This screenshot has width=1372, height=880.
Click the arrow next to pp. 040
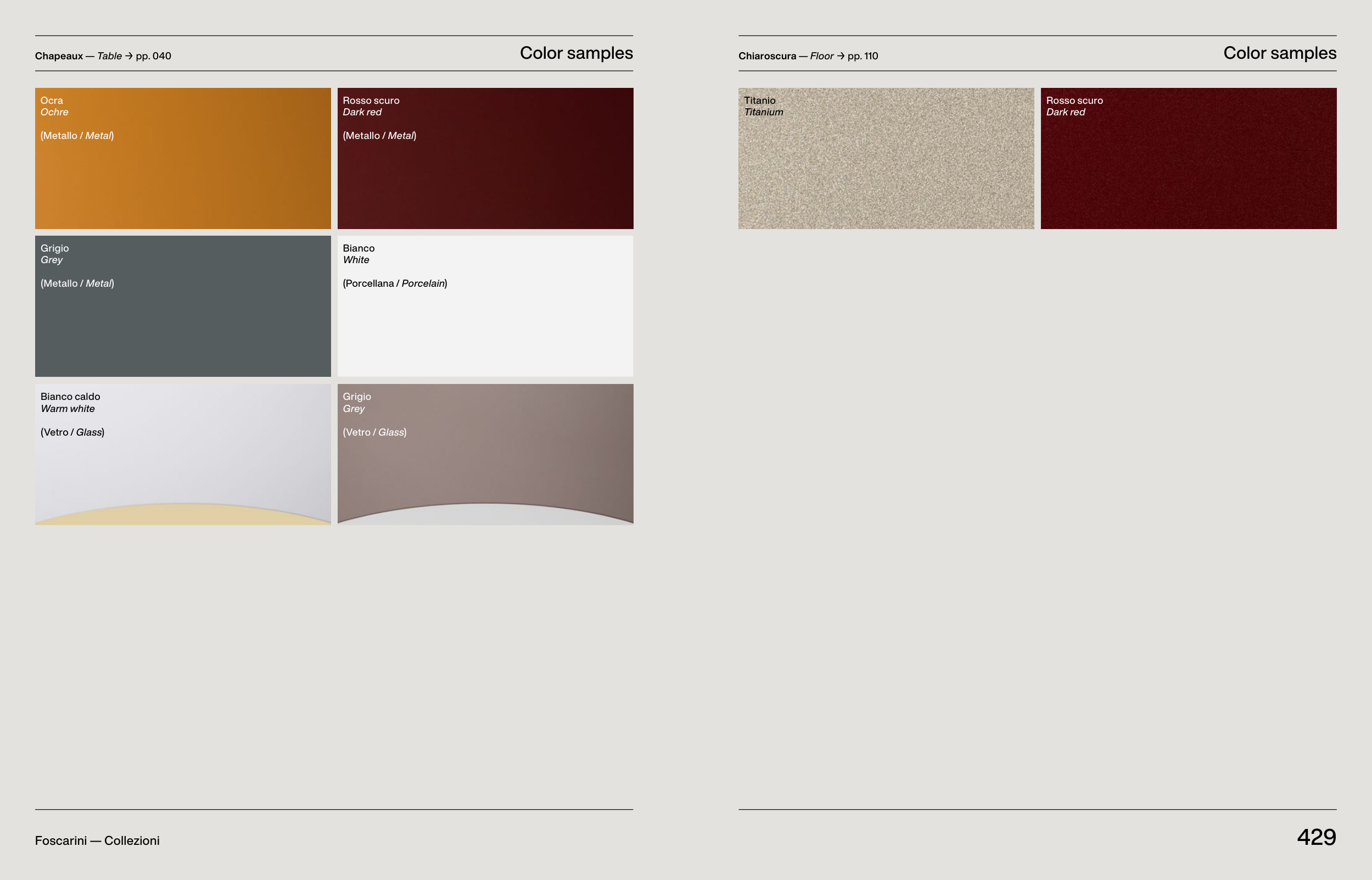(129, 56)
